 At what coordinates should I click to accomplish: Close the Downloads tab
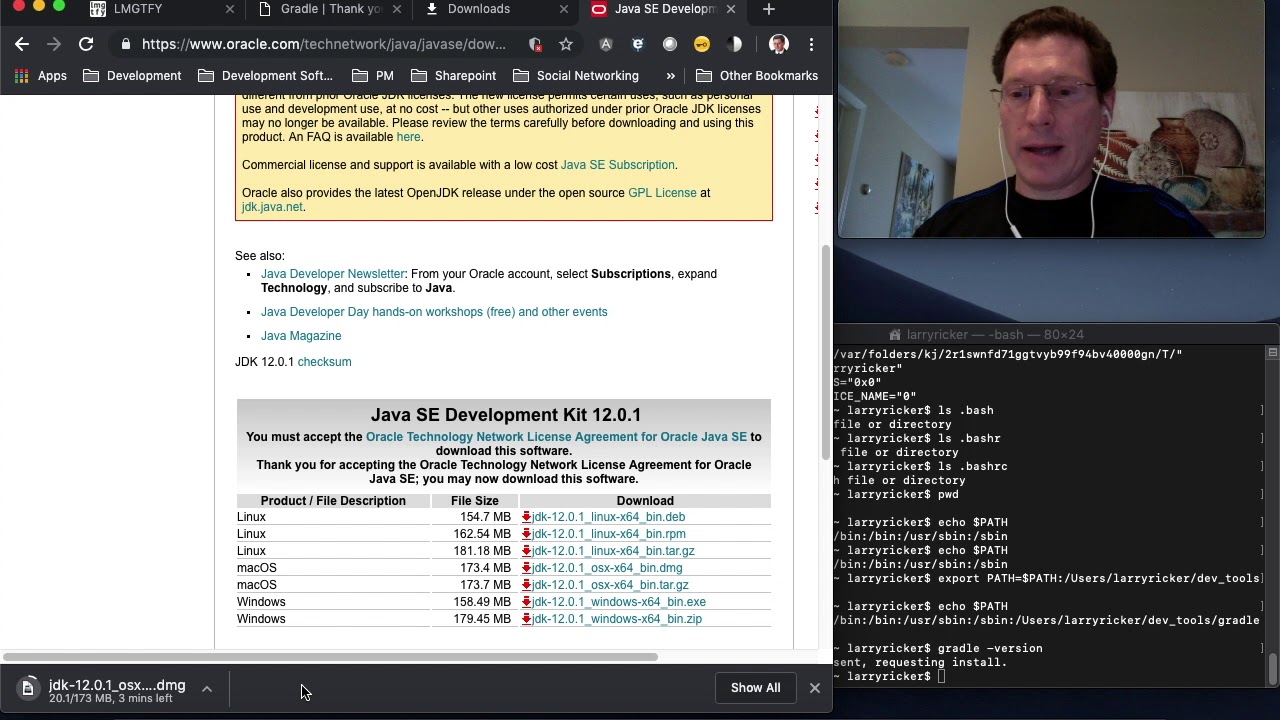564,9
